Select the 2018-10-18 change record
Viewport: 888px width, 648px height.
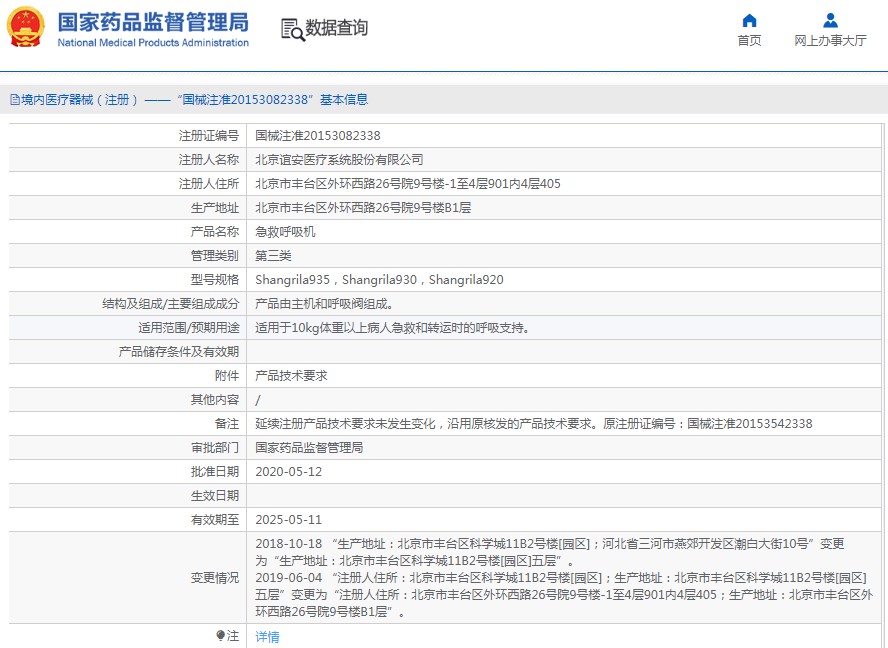tap(550, 552)
